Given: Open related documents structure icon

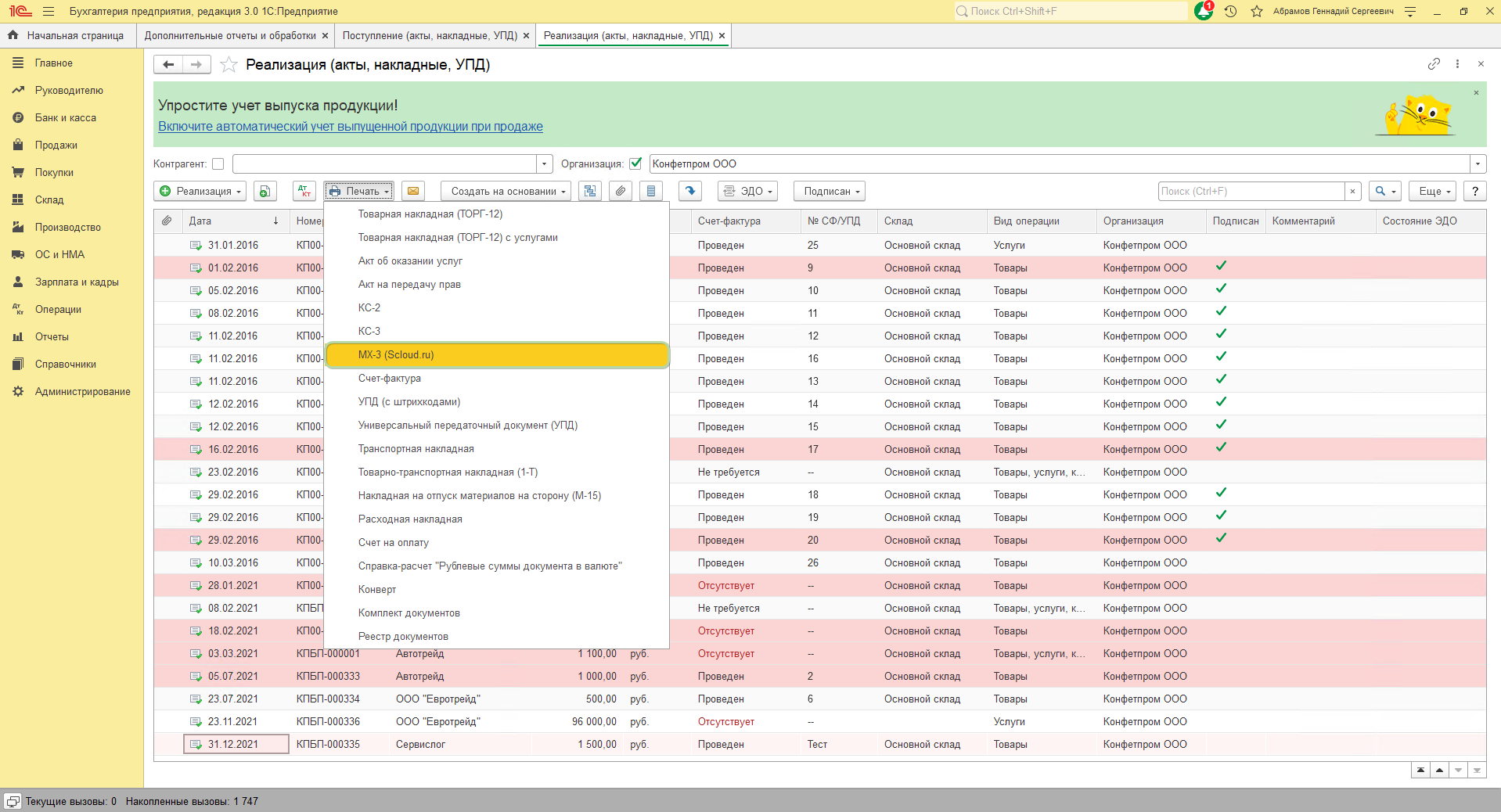Looking at the screenshot, I should 590,191.
